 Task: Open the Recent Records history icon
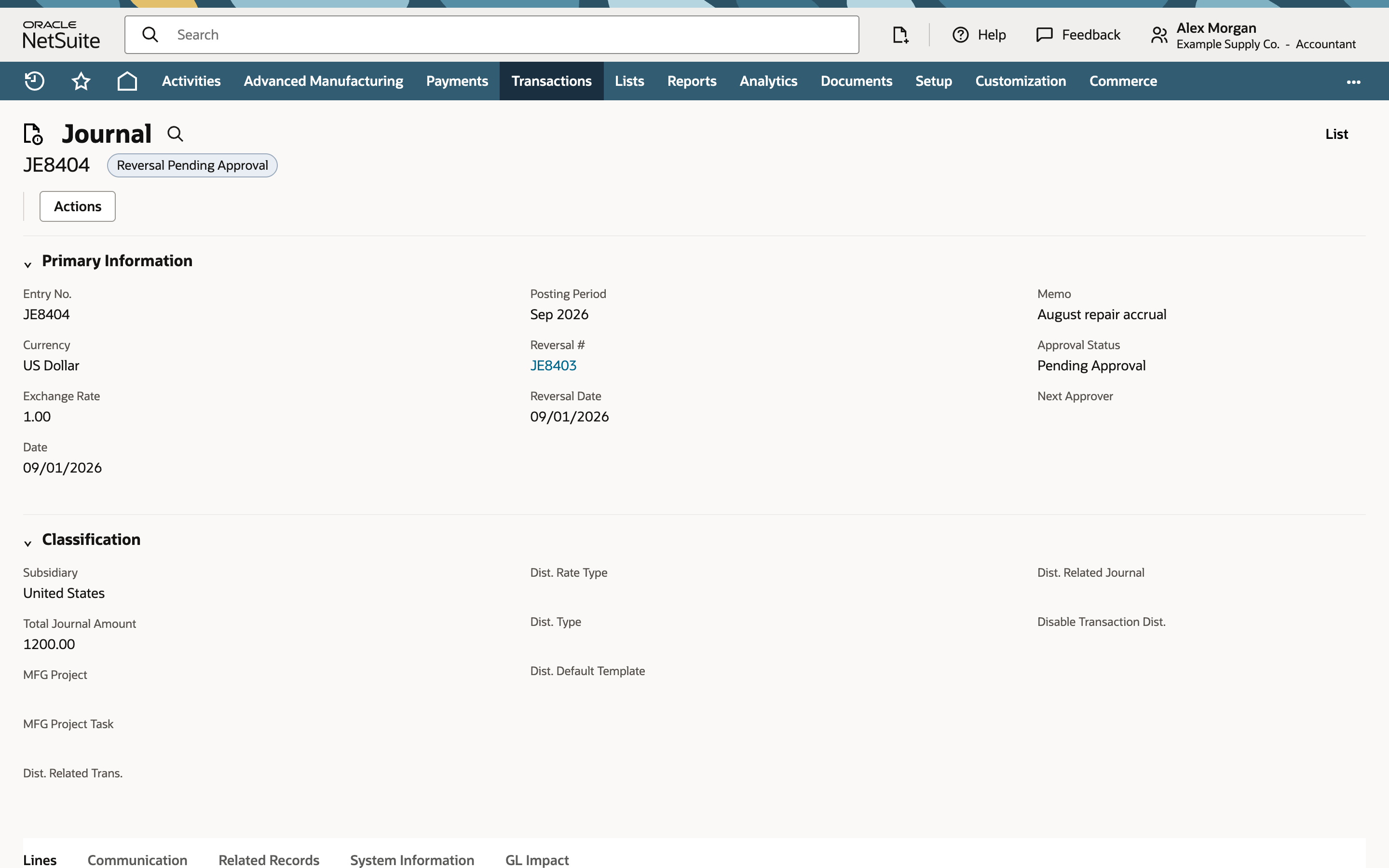[34, 81]
